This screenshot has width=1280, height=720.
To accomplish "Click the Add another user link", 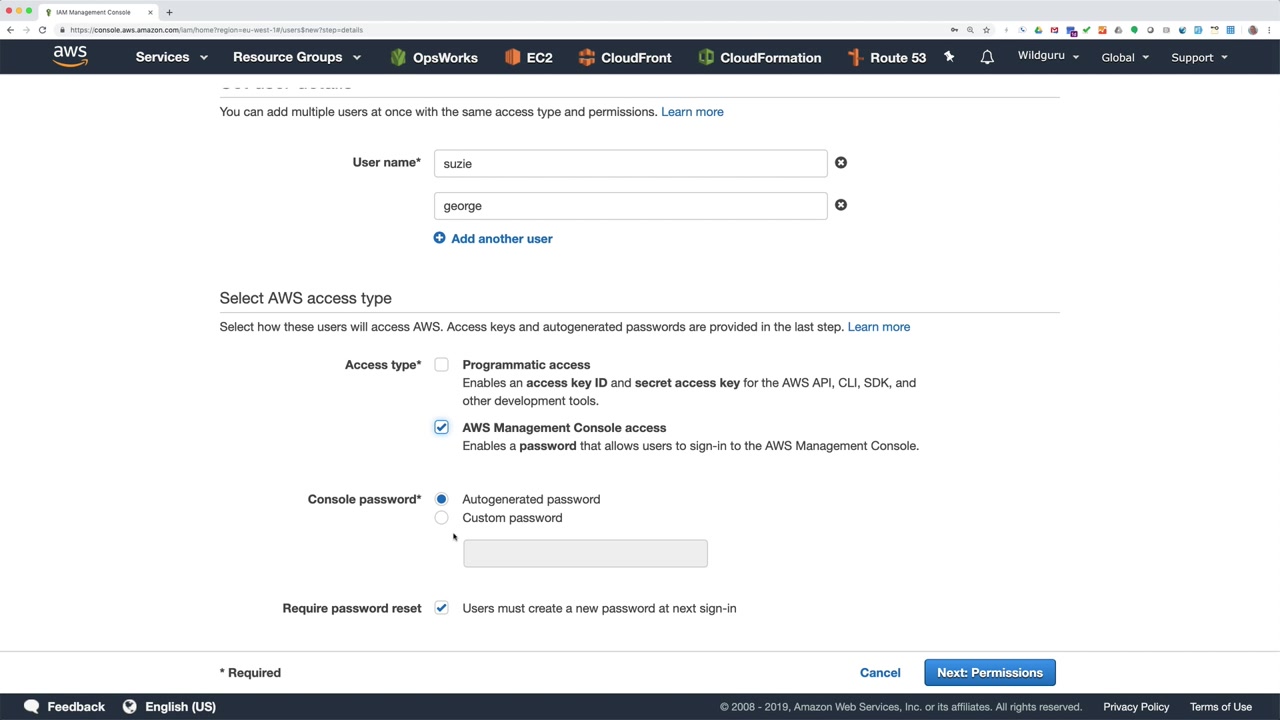I will click(x=501, y=239).
